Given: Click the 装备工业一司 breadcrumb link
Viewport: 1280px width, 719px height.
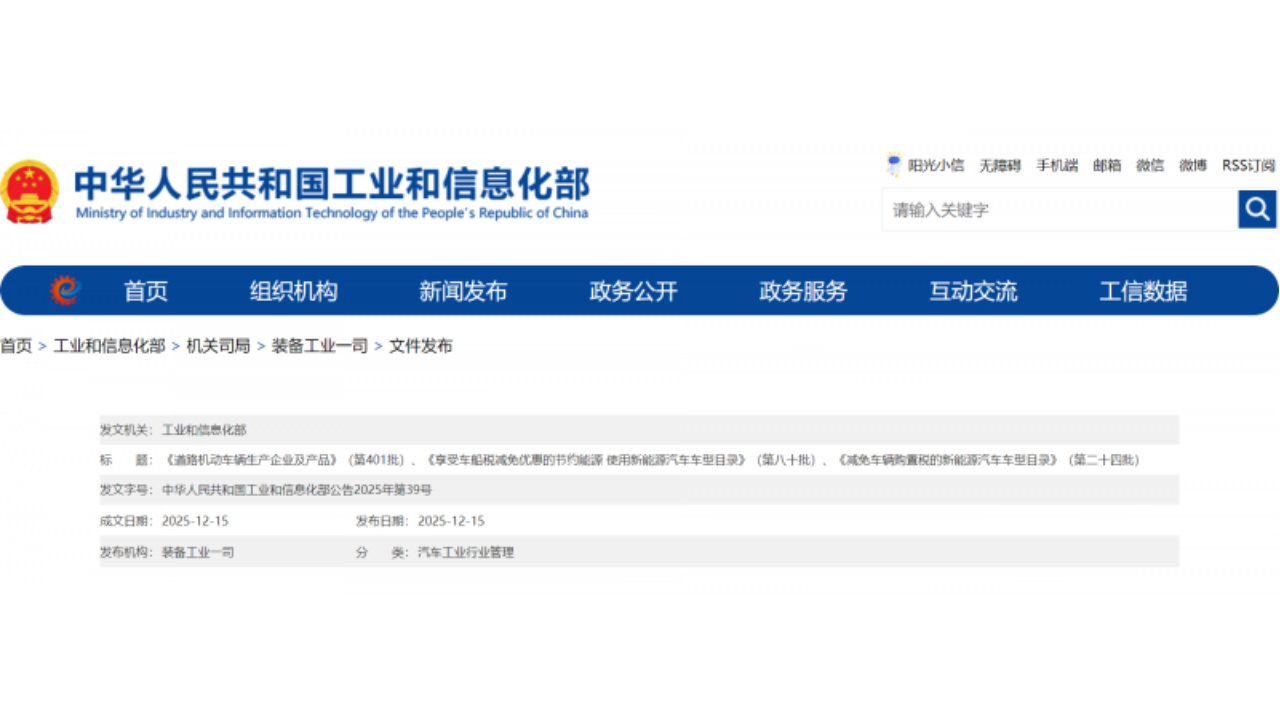Looking at the screenshot, I should (x=318, y=347).
